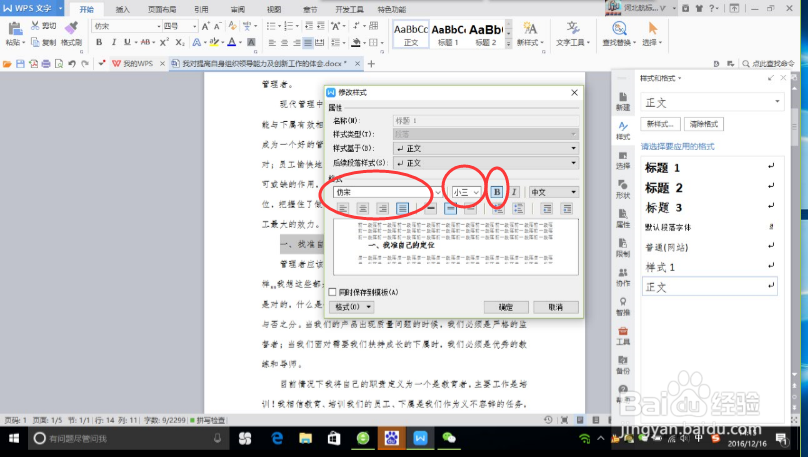Click the Cortana search box in taskbar

(x=128, y=438)
